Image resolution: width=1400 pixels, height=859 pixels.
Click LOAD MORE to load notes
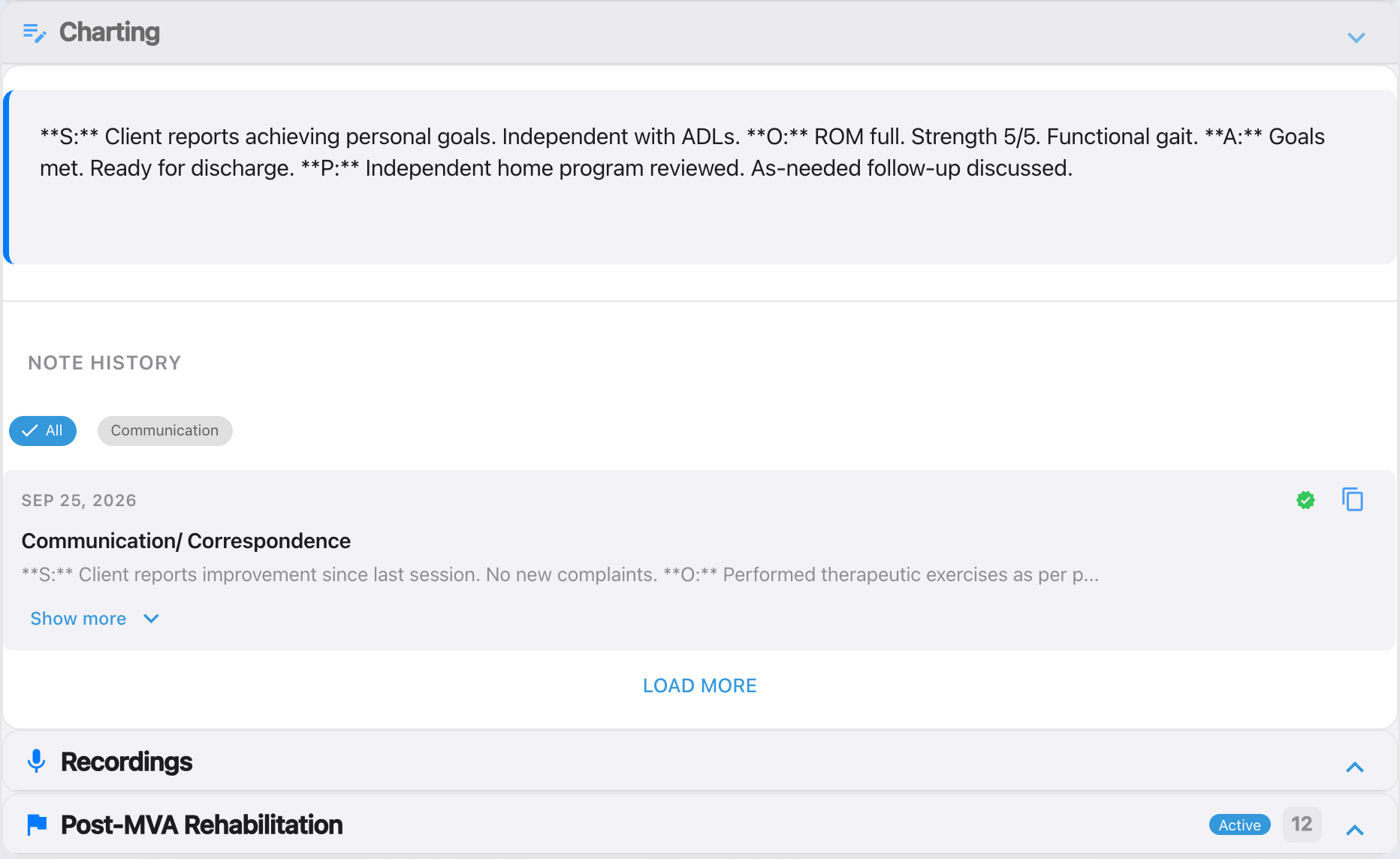coord(699,686)
